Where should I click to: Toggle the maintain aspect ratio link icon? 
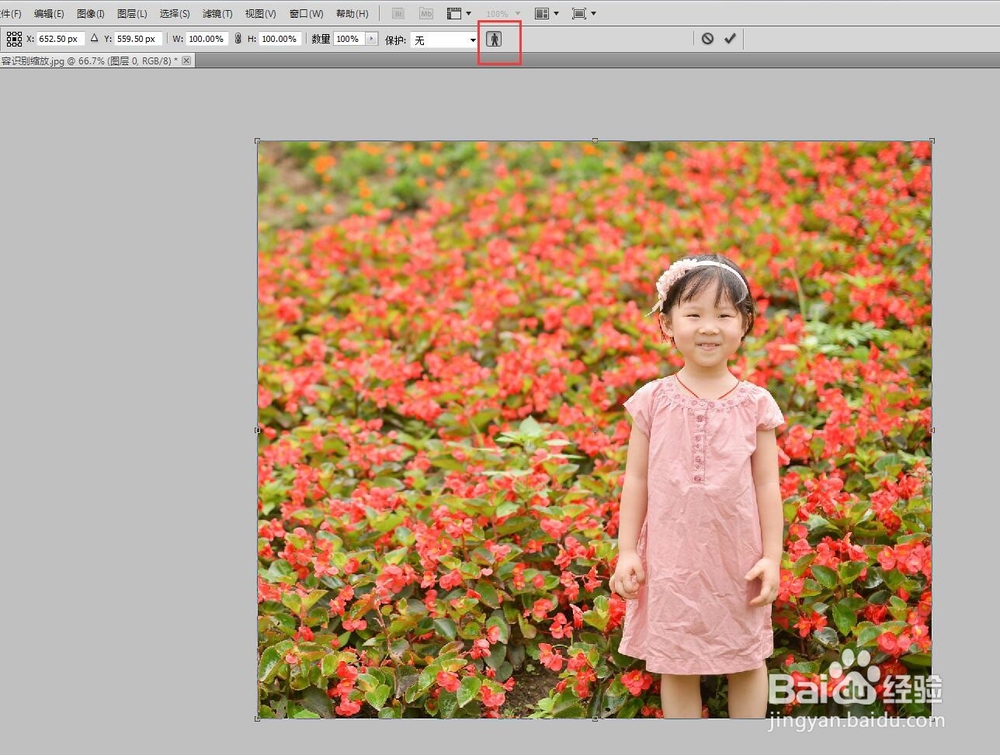(238, 39)
